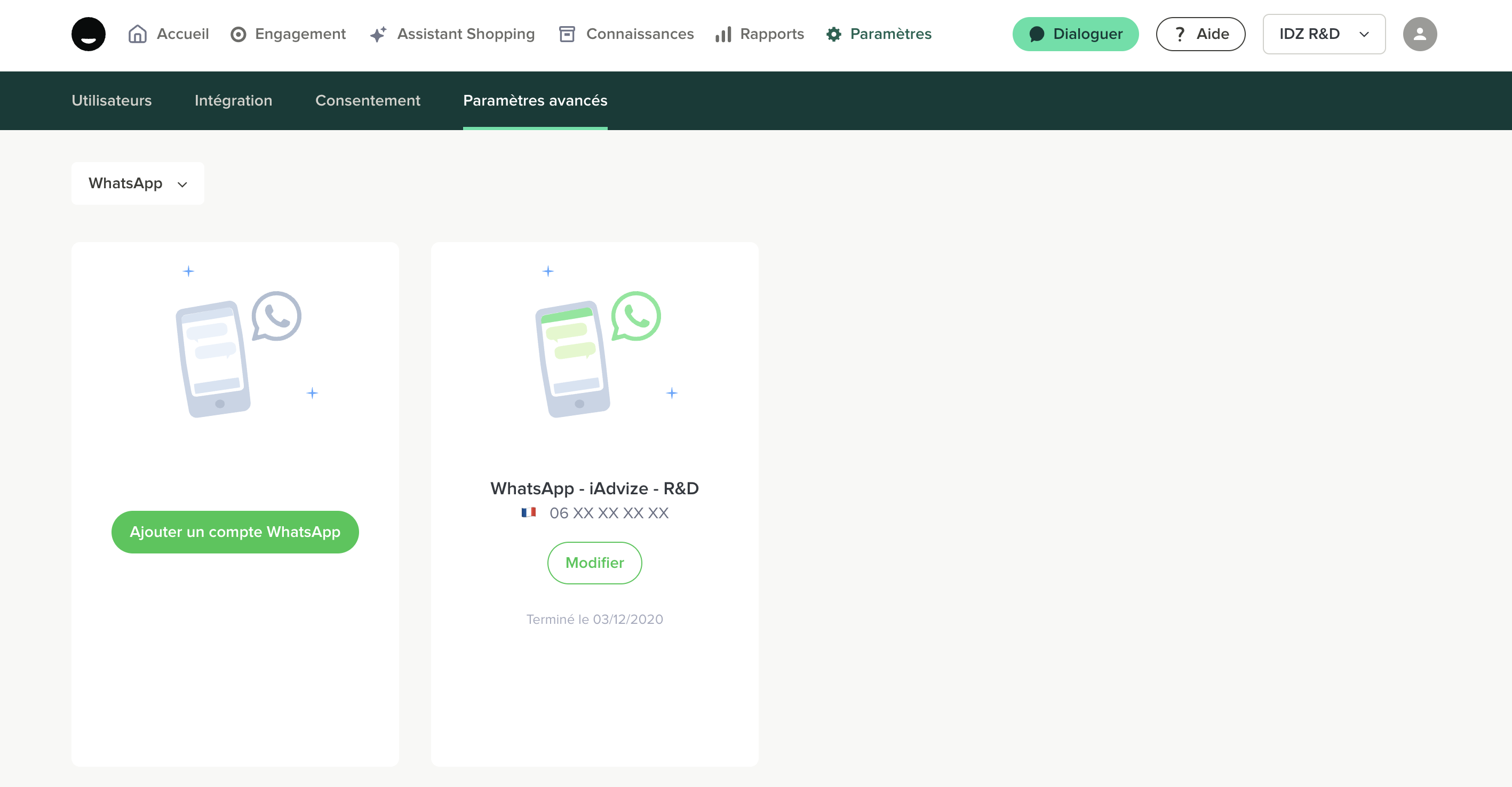The width and height of the screenshot is (1512, 787).
Task: Switch to the Utilisateurs tab
Action: [x=112, y=100]
